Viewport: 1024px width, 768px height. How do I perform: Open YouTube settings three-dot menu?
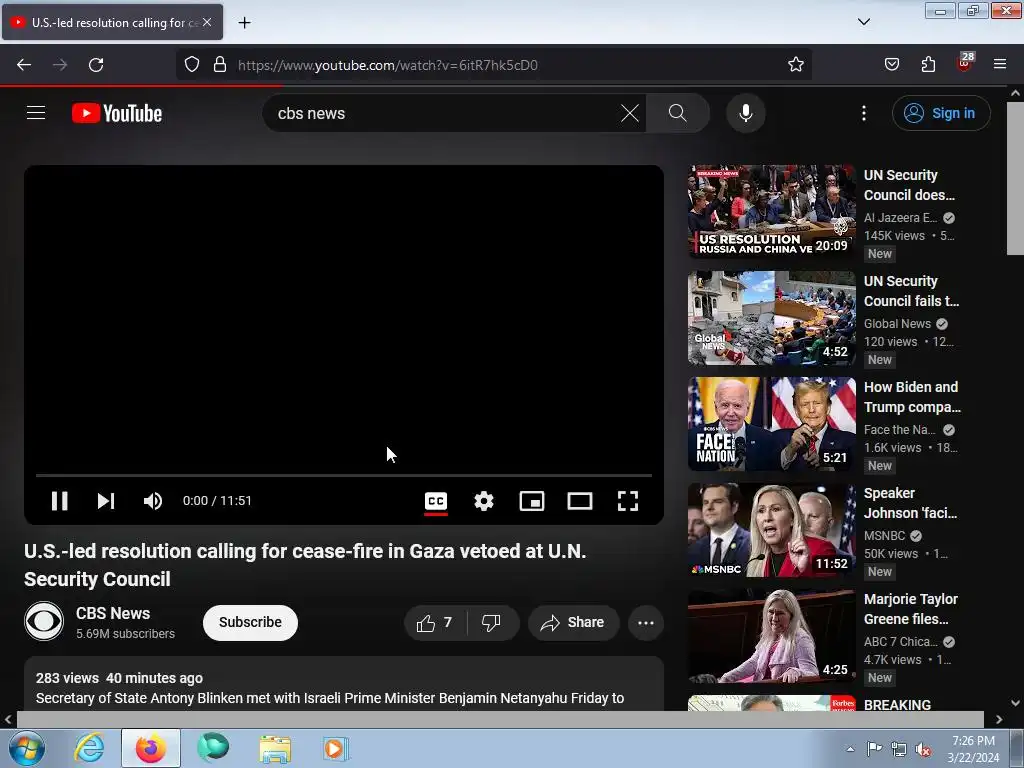(863, 113)
